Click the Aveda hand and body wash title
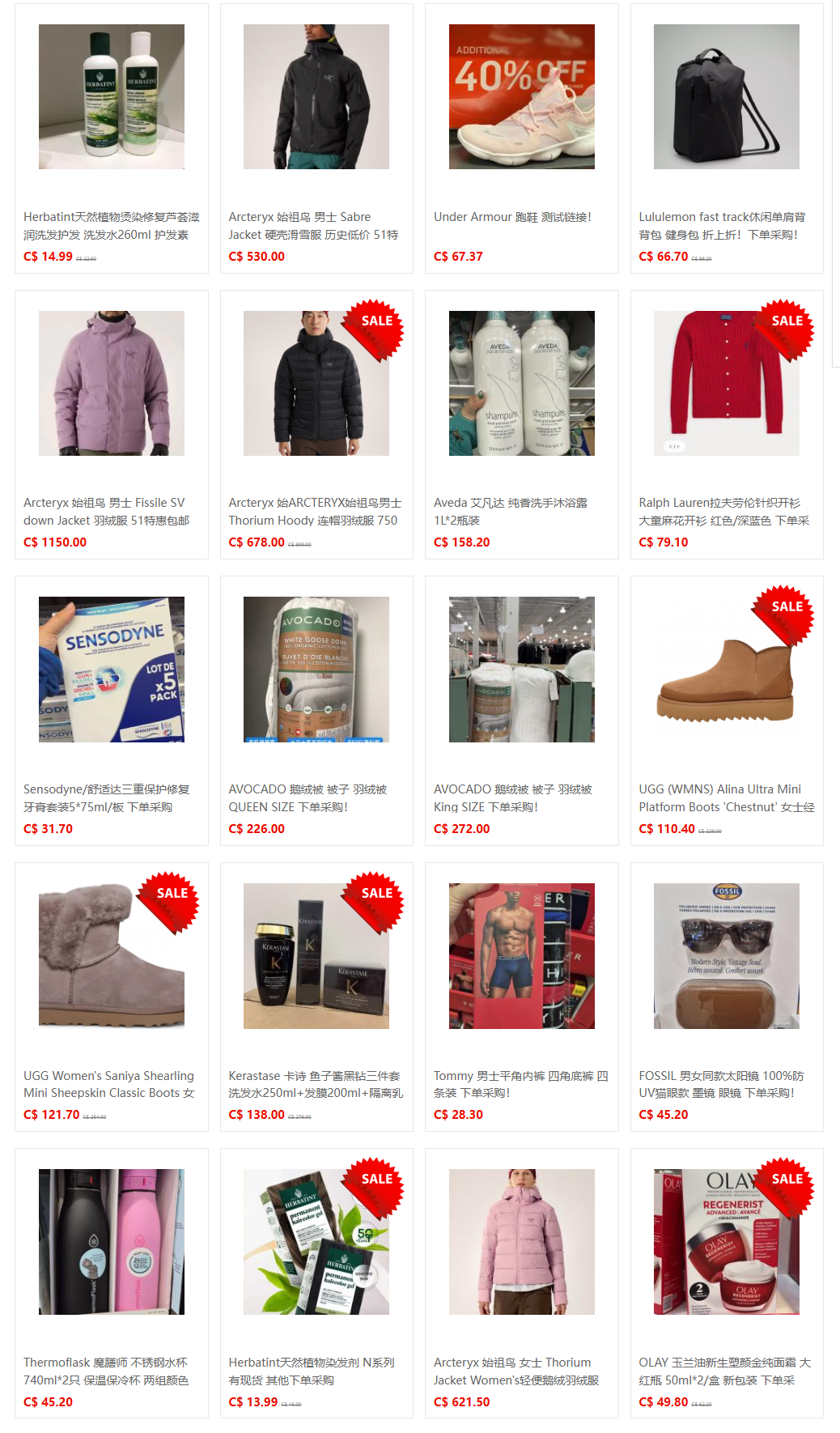Viewport: 840px width, 1433px height. pyautogui.click(x=511, y=512)
